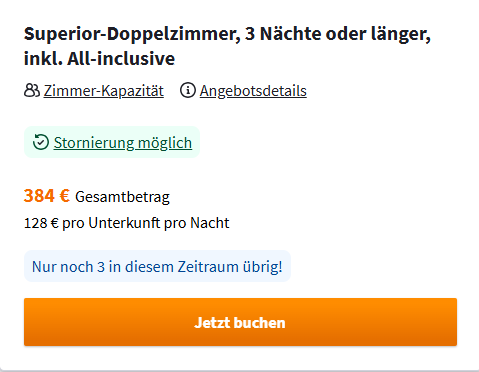479x372 pixels.
Task: Click the info circle icon before Angebotsdetails
Action: 188,91
